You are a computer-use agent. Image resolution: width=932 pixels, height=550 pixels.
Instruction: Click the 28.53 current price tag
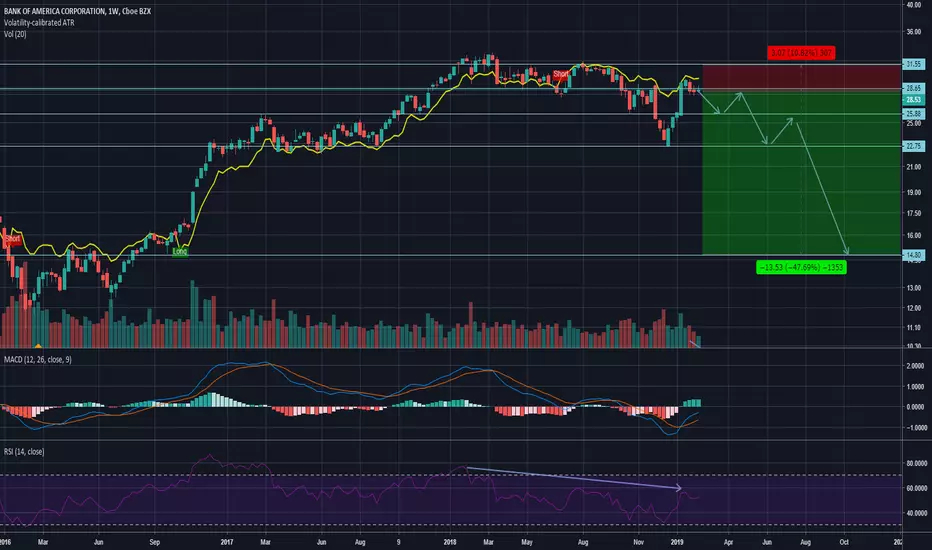[x=913, y=100]
